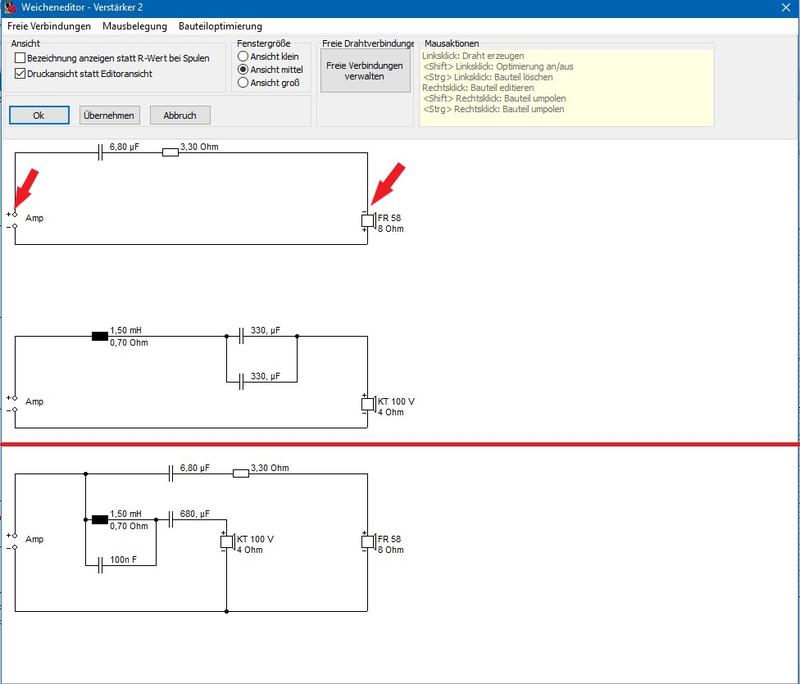
Task: Click the 1,50 mH coil in middle circuit
Action: click(99, 336)
